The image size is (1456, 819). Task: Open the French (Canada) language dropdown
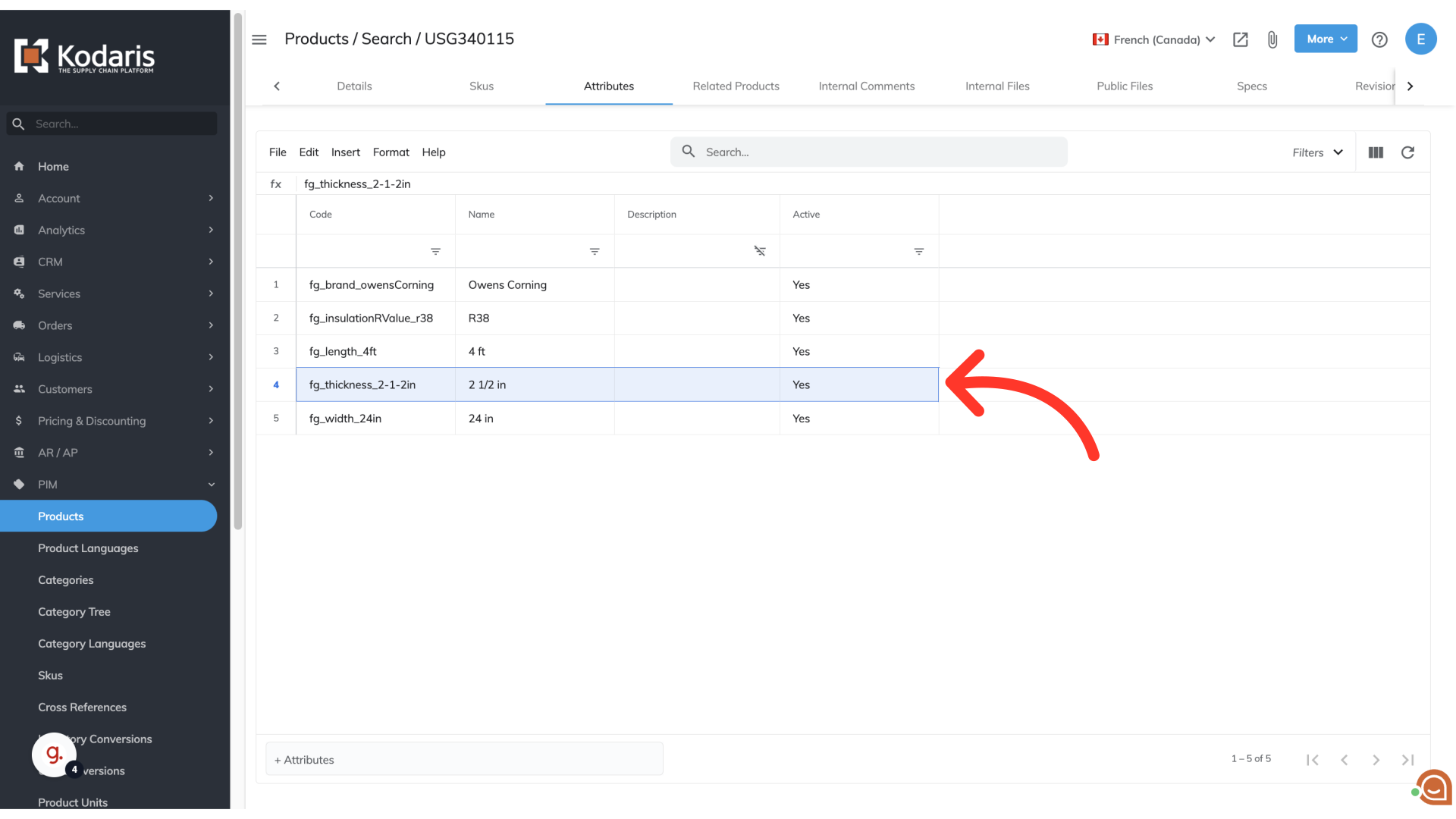point(1154,39)
